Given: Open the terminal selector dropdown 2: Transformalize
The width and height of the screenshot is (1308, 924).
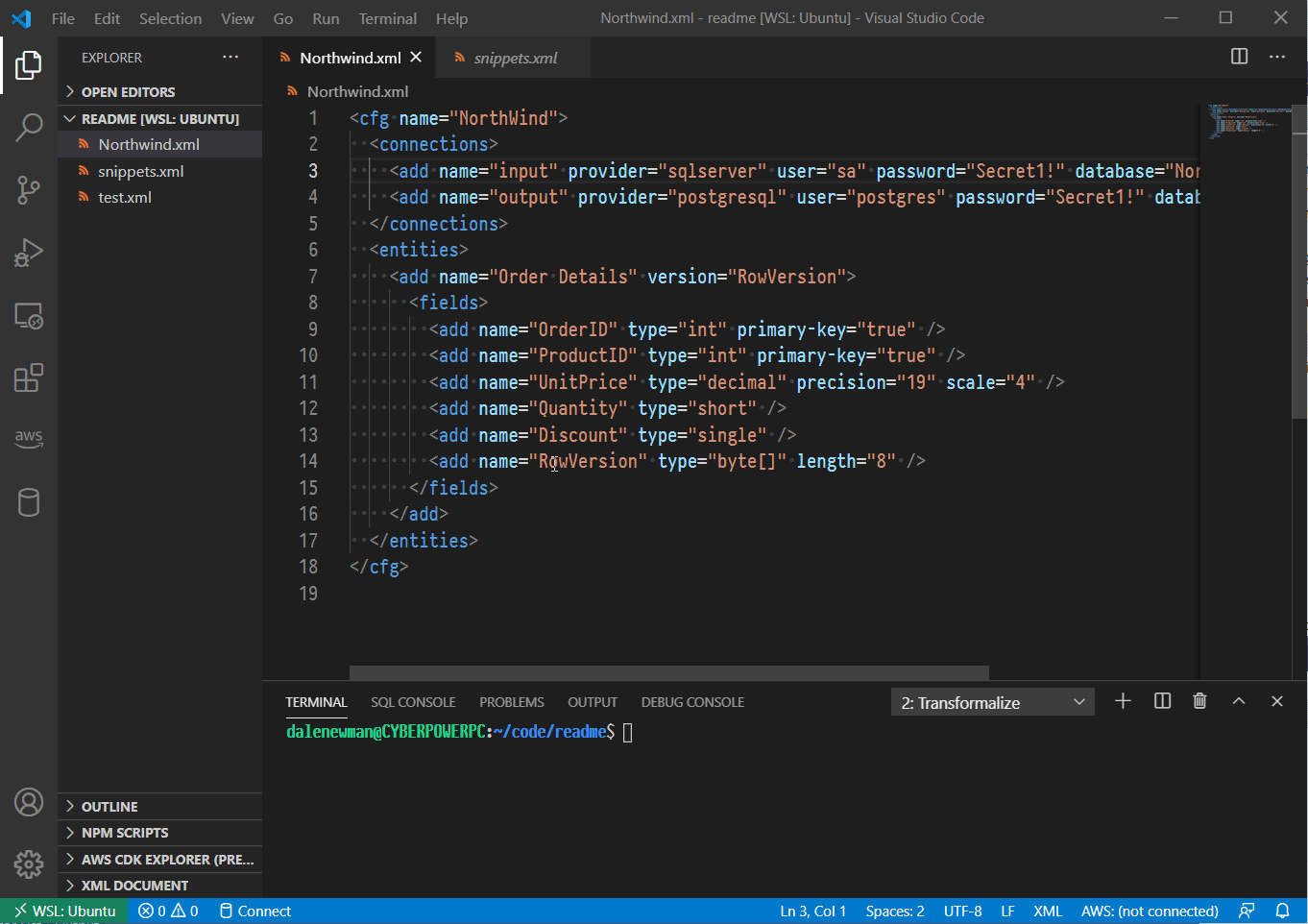Looking at the screenshot, I should pyautogui.click(x=992, y=702).
